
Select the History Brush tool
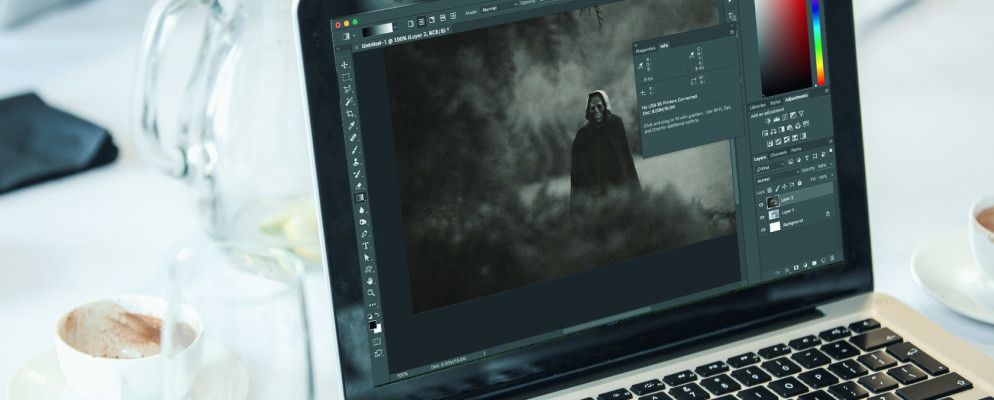coord(358,172)
